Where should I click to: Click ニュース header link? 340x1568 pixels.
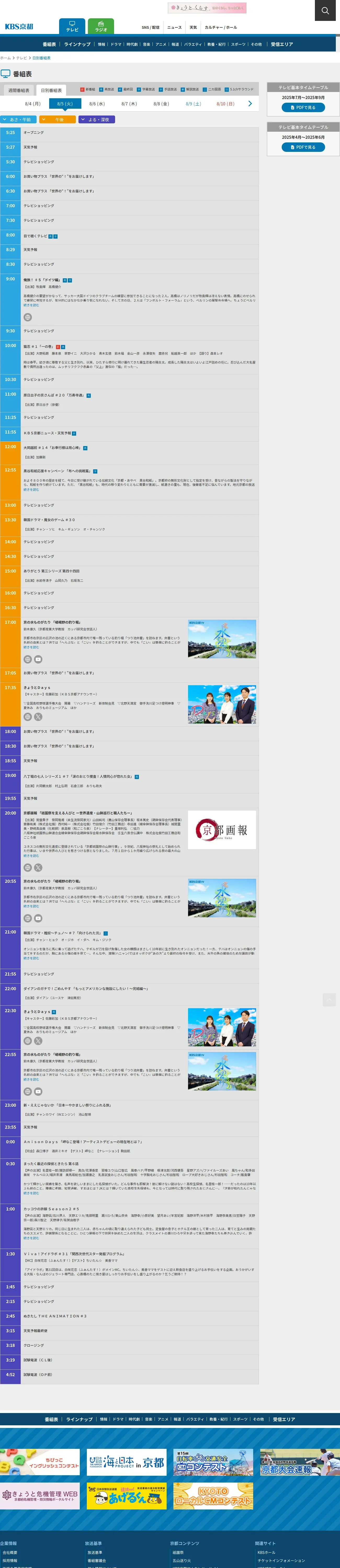click(x=174, y=27)
